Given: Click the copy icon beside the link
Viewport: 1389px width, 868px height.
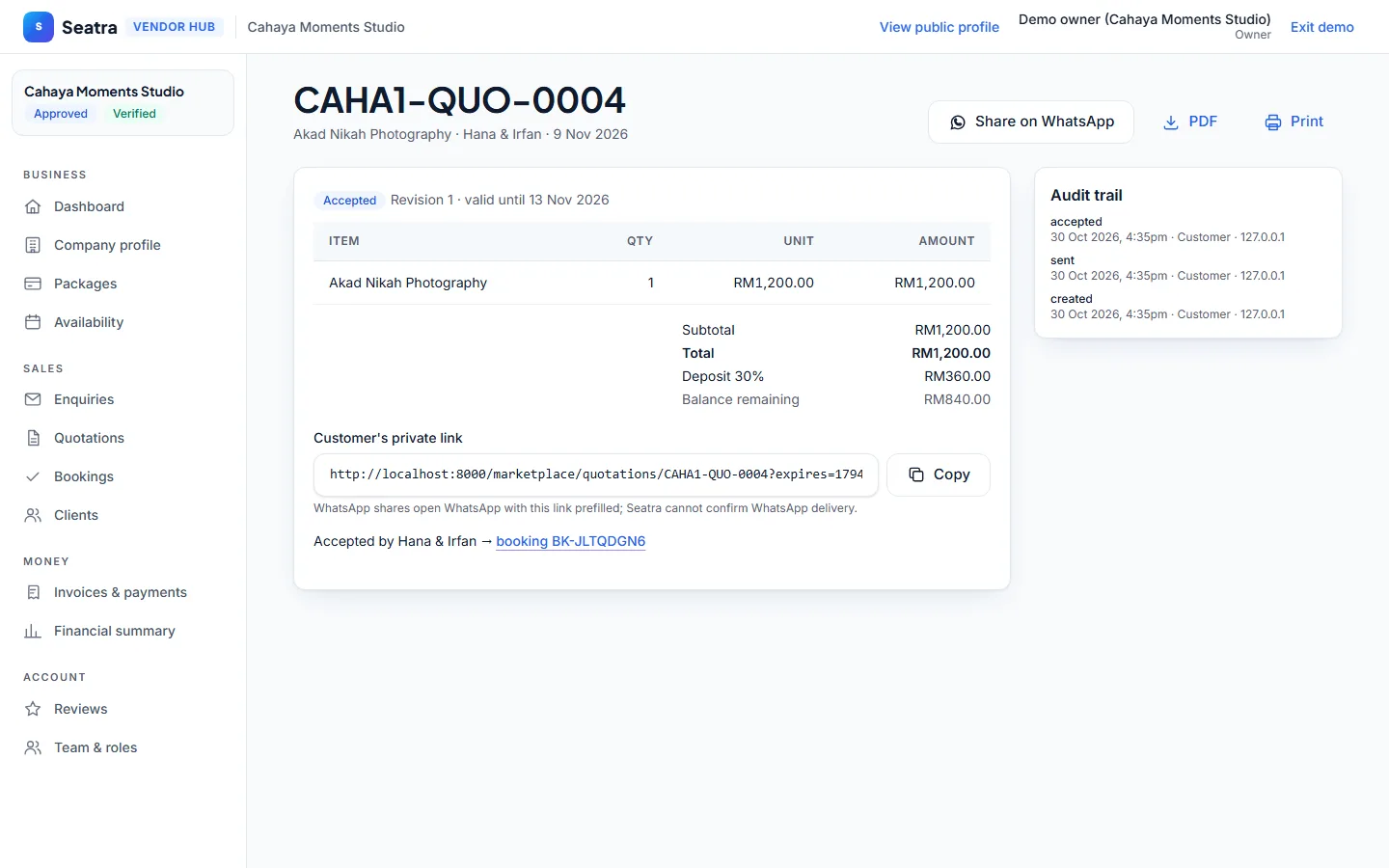Looking at the screenshot, I should click(x=916, y=475).
